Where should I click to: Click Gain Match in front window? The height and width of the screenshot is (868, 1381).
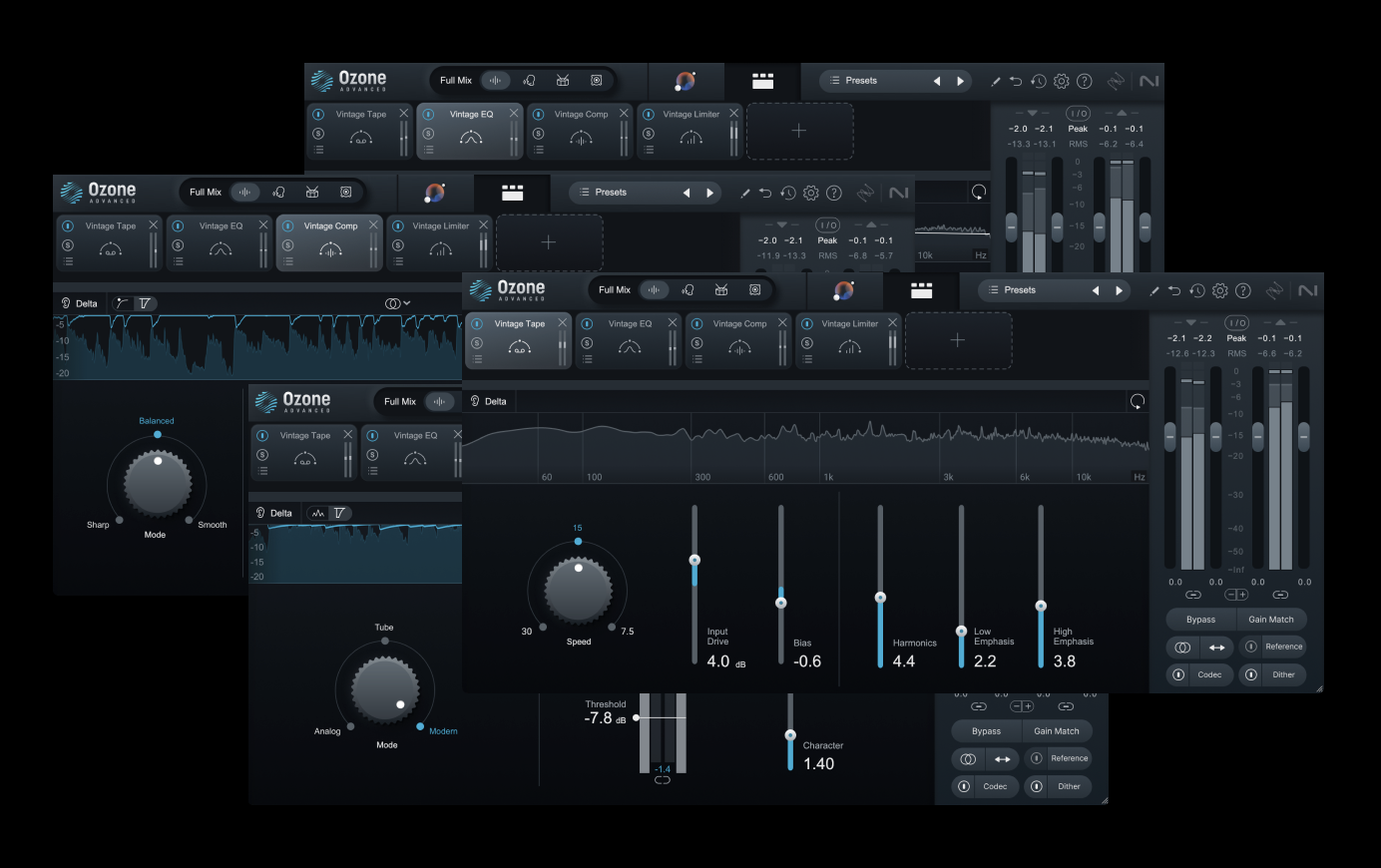(x=1271, y=620)
